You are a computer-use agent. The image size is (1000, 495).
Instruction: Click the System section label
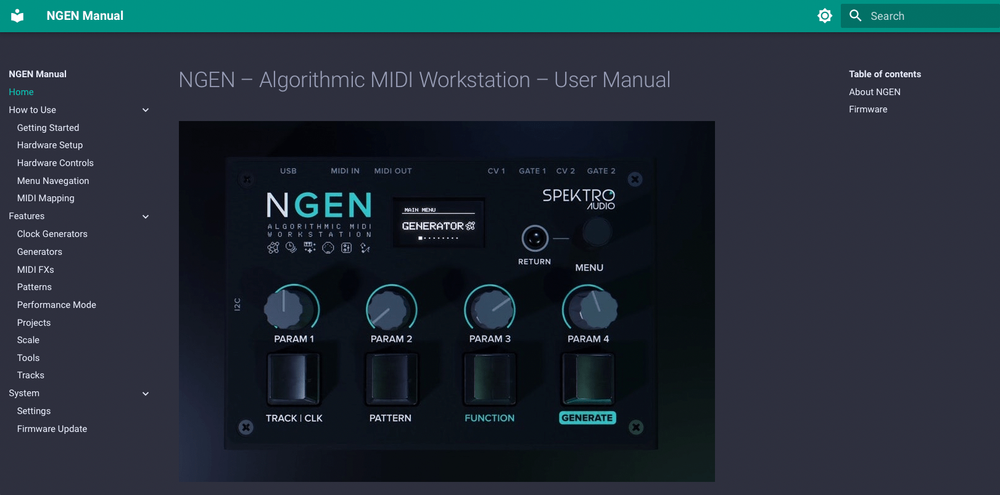(24, 393)
